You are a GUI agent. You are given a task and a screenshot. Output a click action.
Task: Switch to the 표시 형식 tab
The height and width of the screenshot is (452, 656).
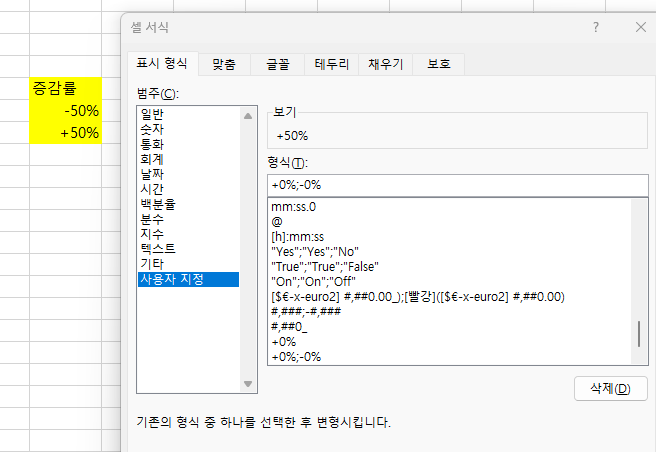coord(162,64)
